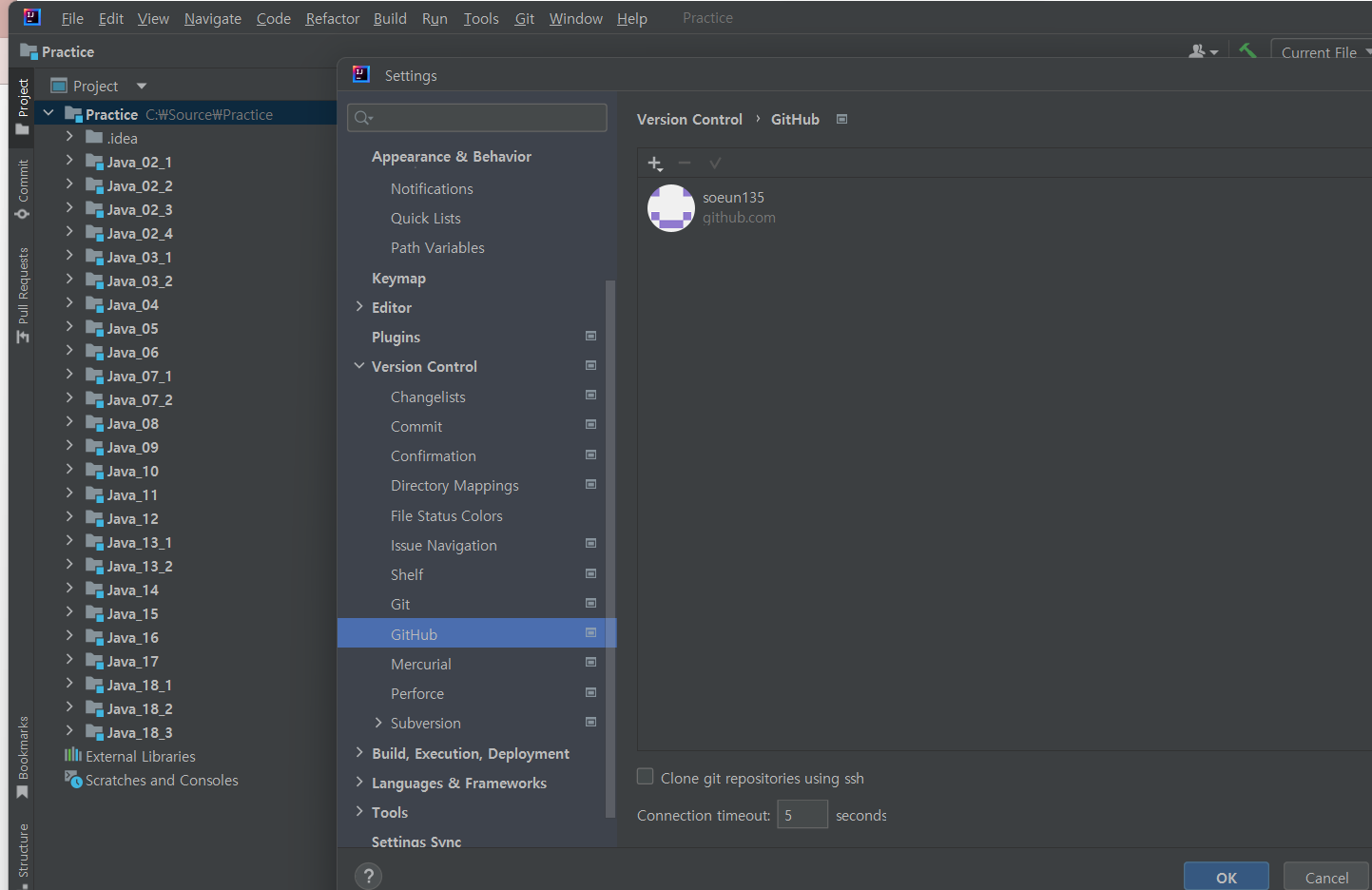This screenshot has height=890, width=1372.
Task: Expand the Editor settings node
Action: tap(359, 306)
